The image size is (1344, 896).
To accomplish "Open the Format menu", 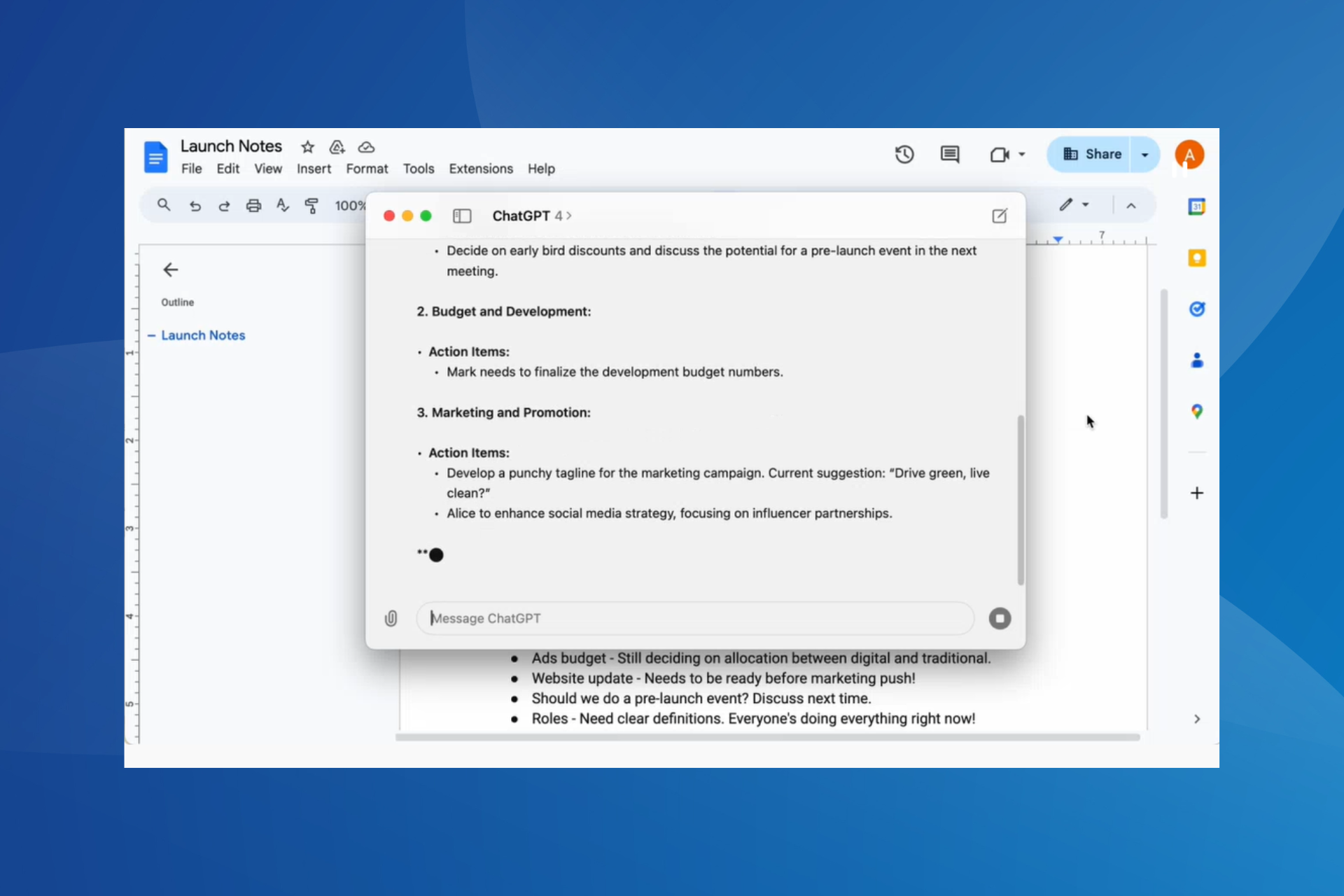I will pyautogui.click(x=367, y=169).
